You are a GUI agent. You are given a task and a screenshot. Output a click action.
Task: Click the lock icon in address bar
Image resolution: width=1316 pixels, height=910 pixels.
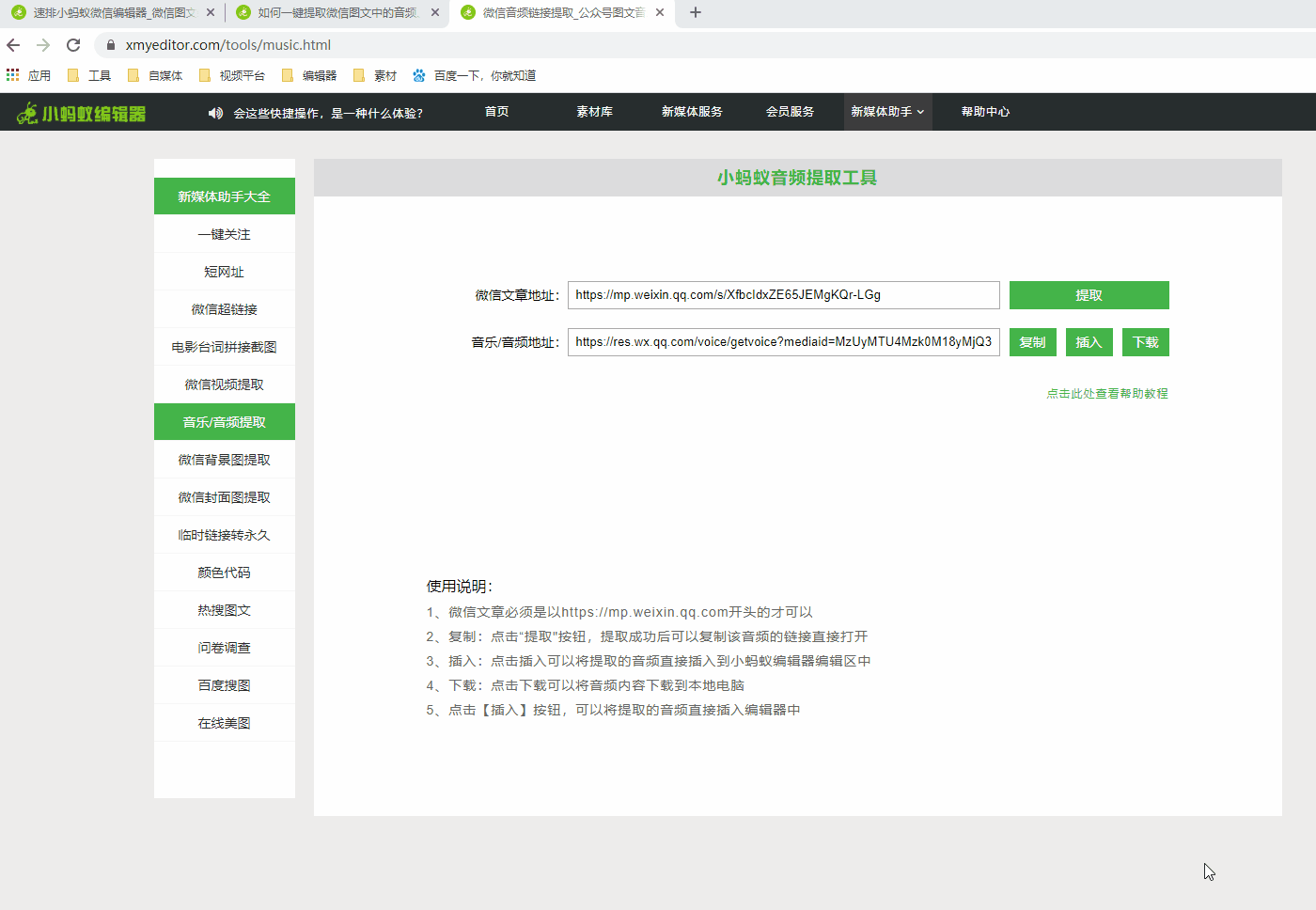[111, 45]
